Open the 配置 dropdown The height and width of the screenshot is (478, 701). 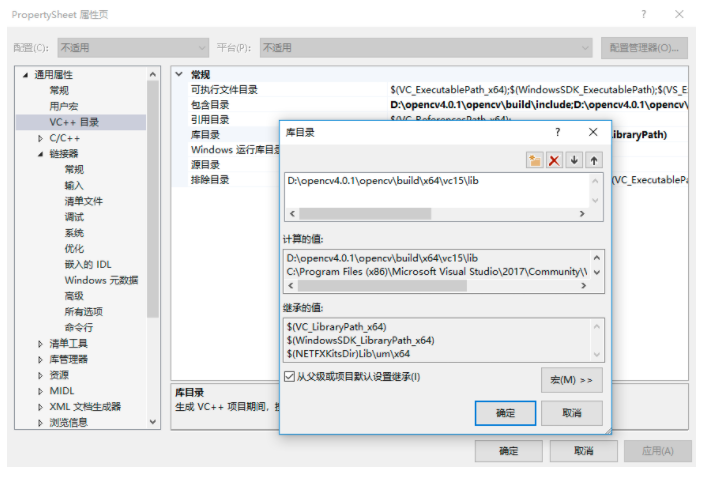(133, 47)
